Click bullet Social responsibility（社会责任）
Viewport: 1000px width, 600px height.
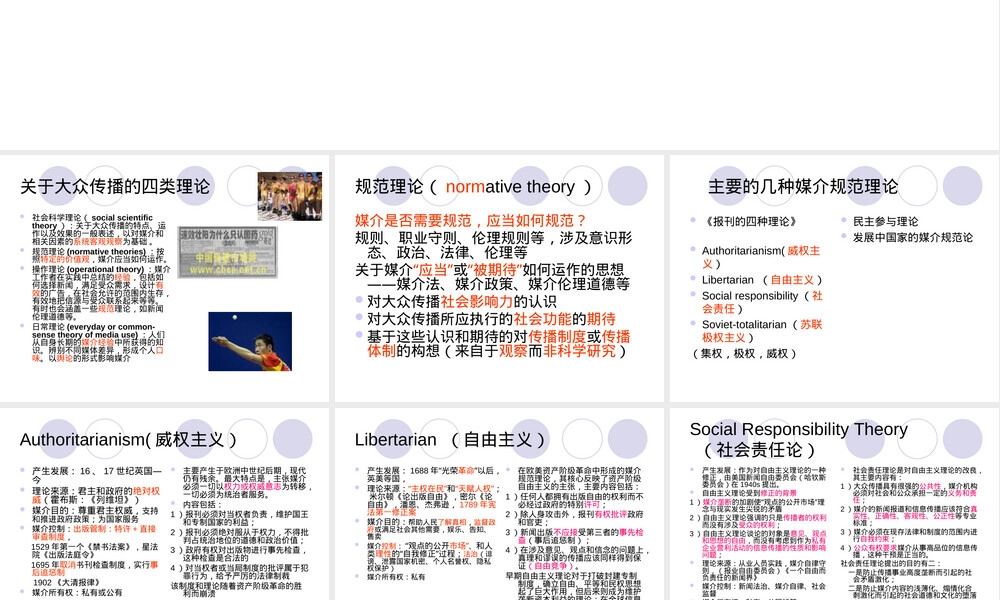762,302
